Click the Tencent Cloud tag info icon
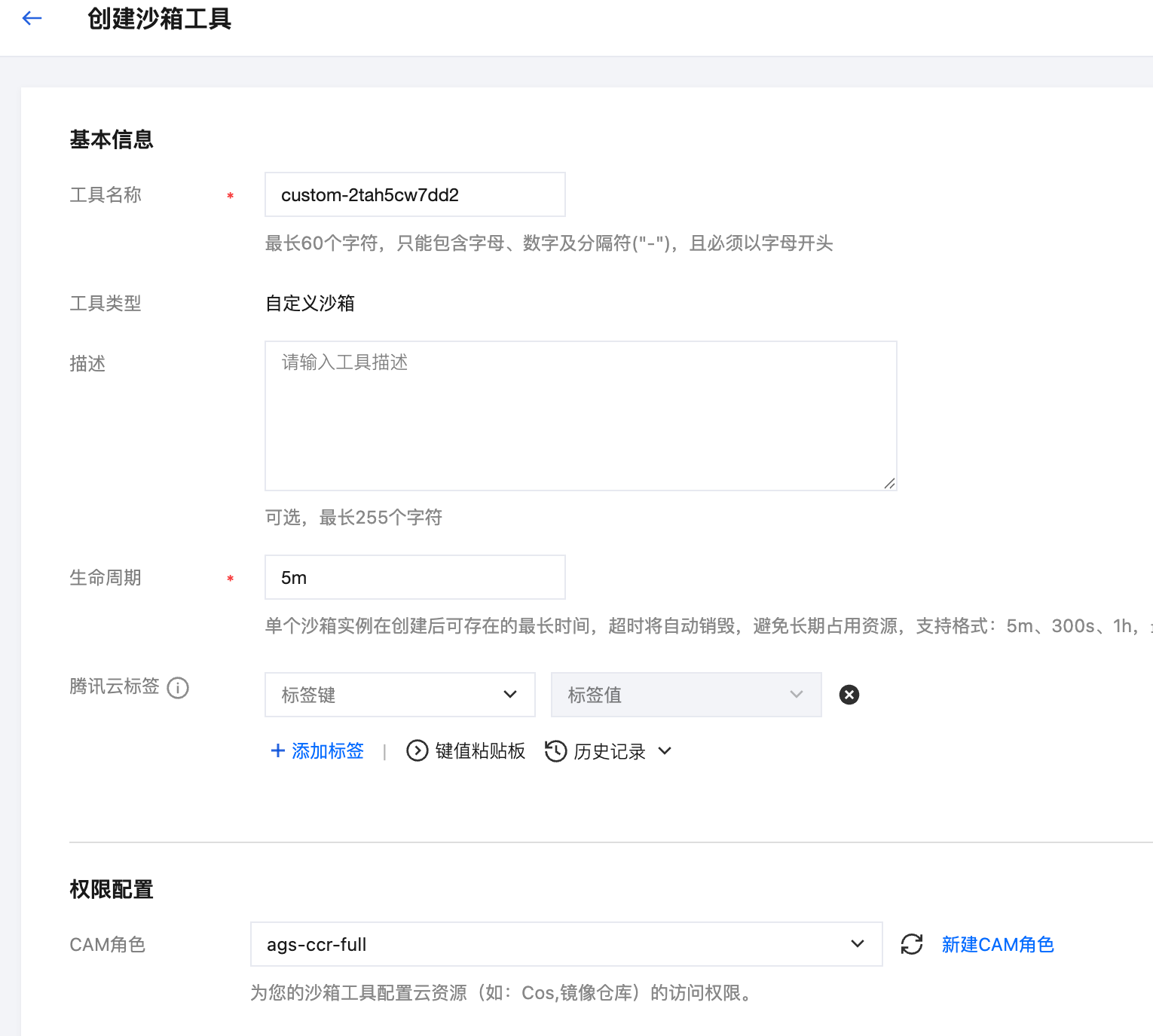1153x1036 pixels. tap(178, 688)
